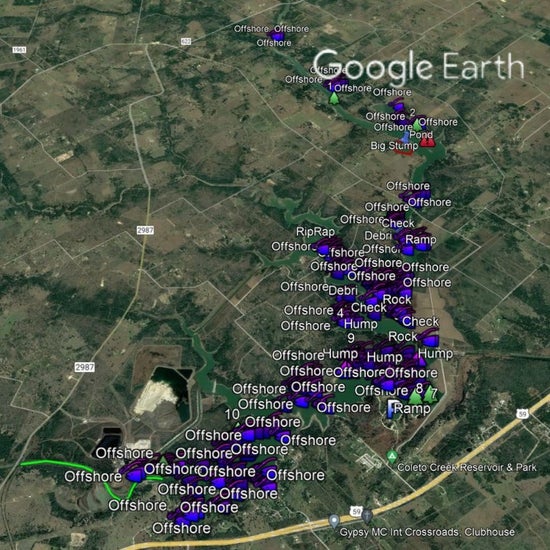Open the green campground pin for Coleto Creek
The image size is (550, 550).
392,456
